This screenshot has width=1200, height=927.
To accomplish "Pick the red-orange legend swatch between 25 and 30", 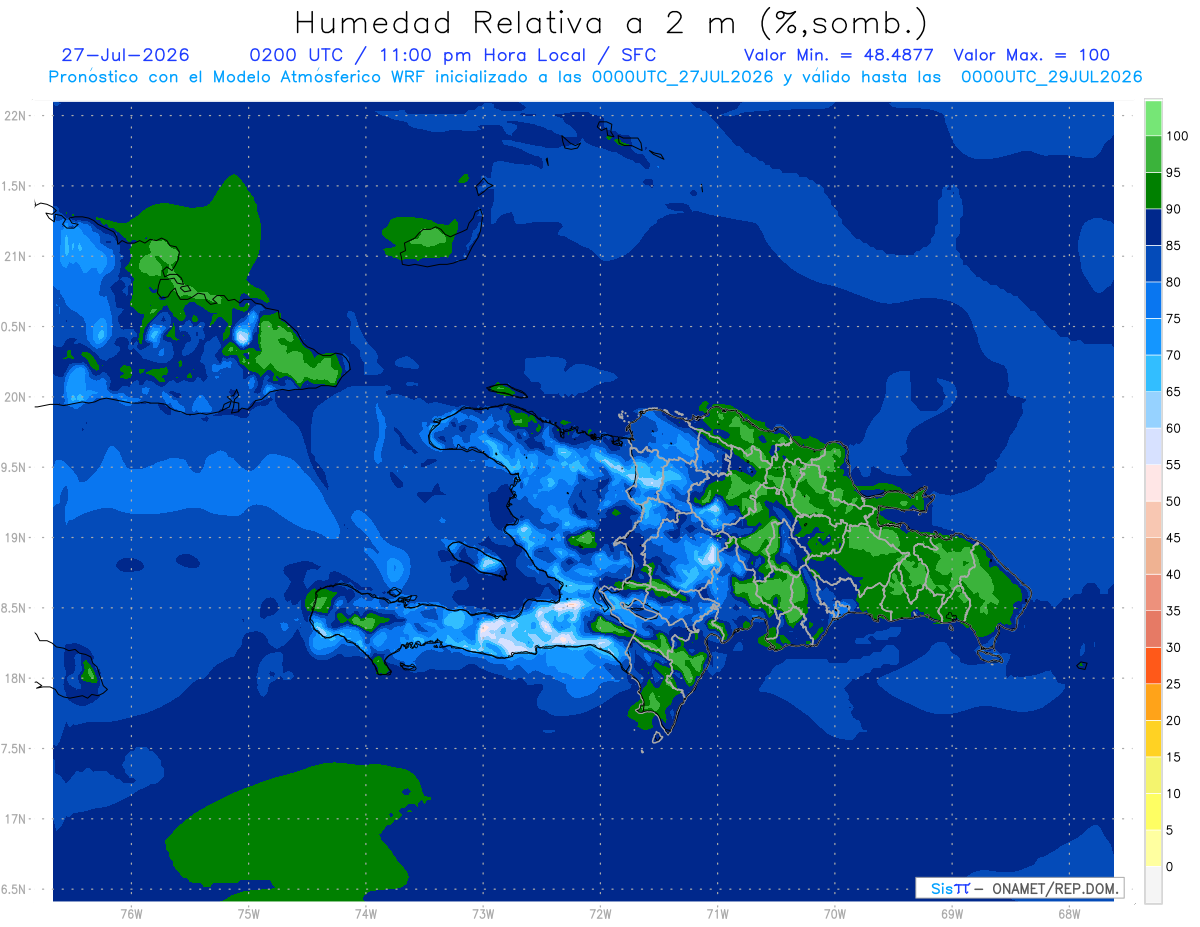I will [x=1153, y=666].
